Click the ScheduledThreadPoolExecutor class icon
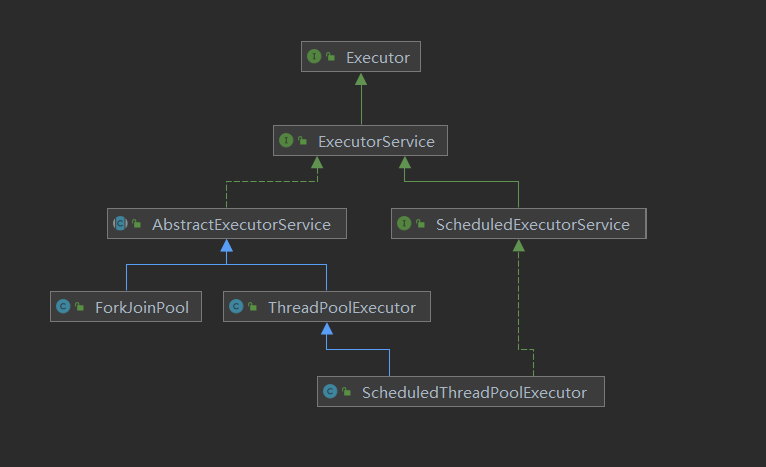This screenshot has height=467, width=766. (x=330, y=392)
